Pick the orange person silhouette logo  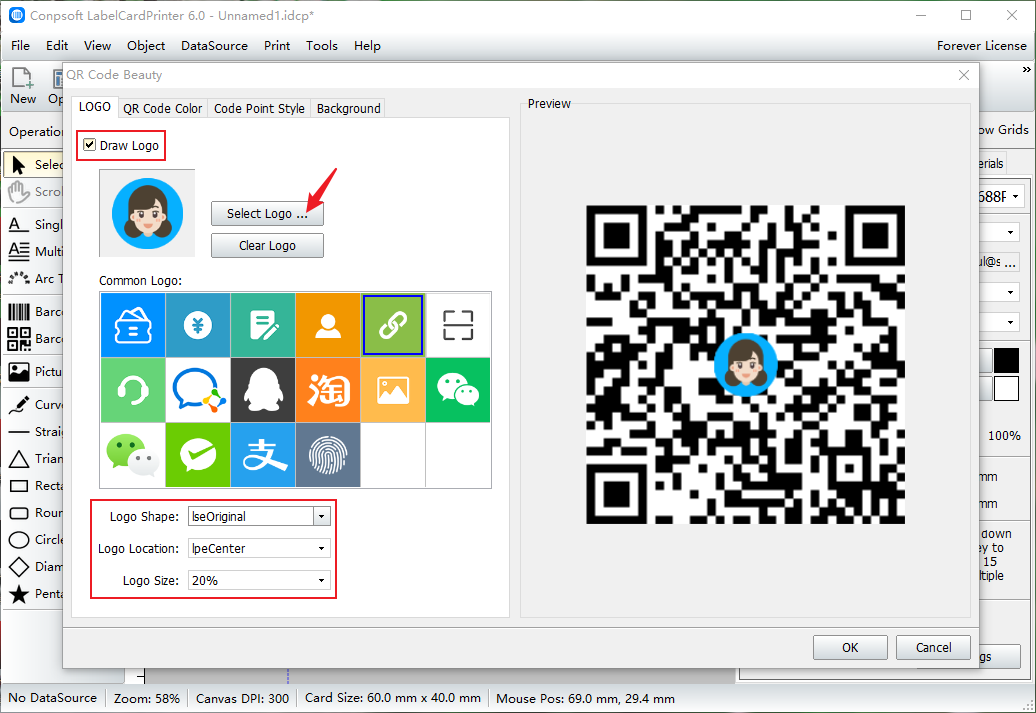pyautogui.click(x=328, y=325)
